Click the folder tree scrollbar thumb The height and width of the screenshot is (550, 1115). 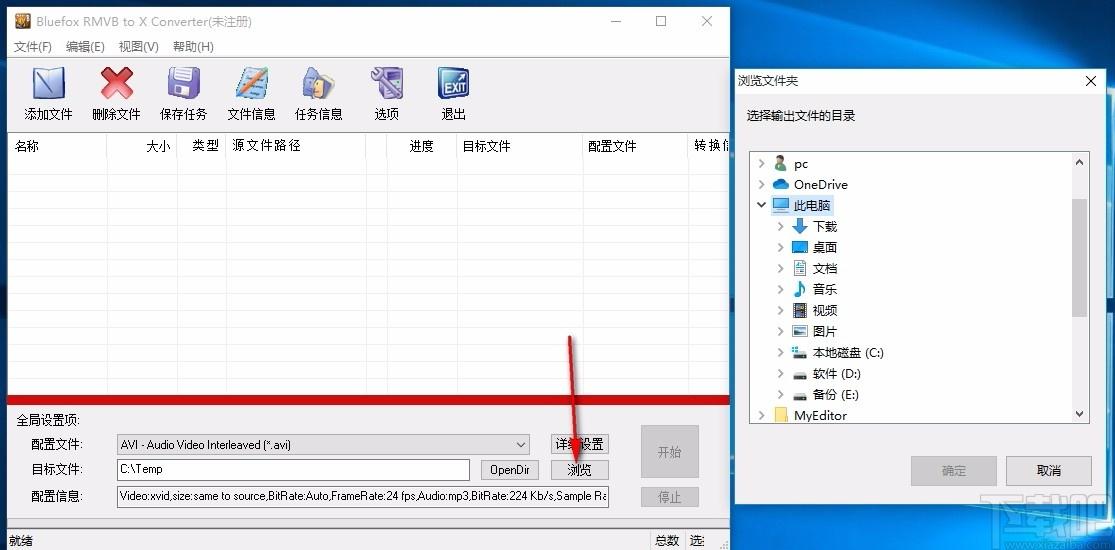tap(1079, 258)
